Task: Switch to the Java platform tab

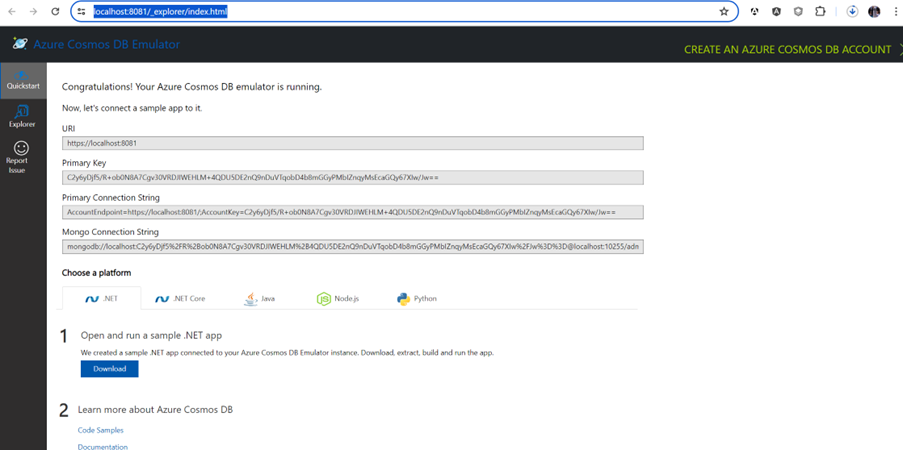Action: click(x=260, y=298)
